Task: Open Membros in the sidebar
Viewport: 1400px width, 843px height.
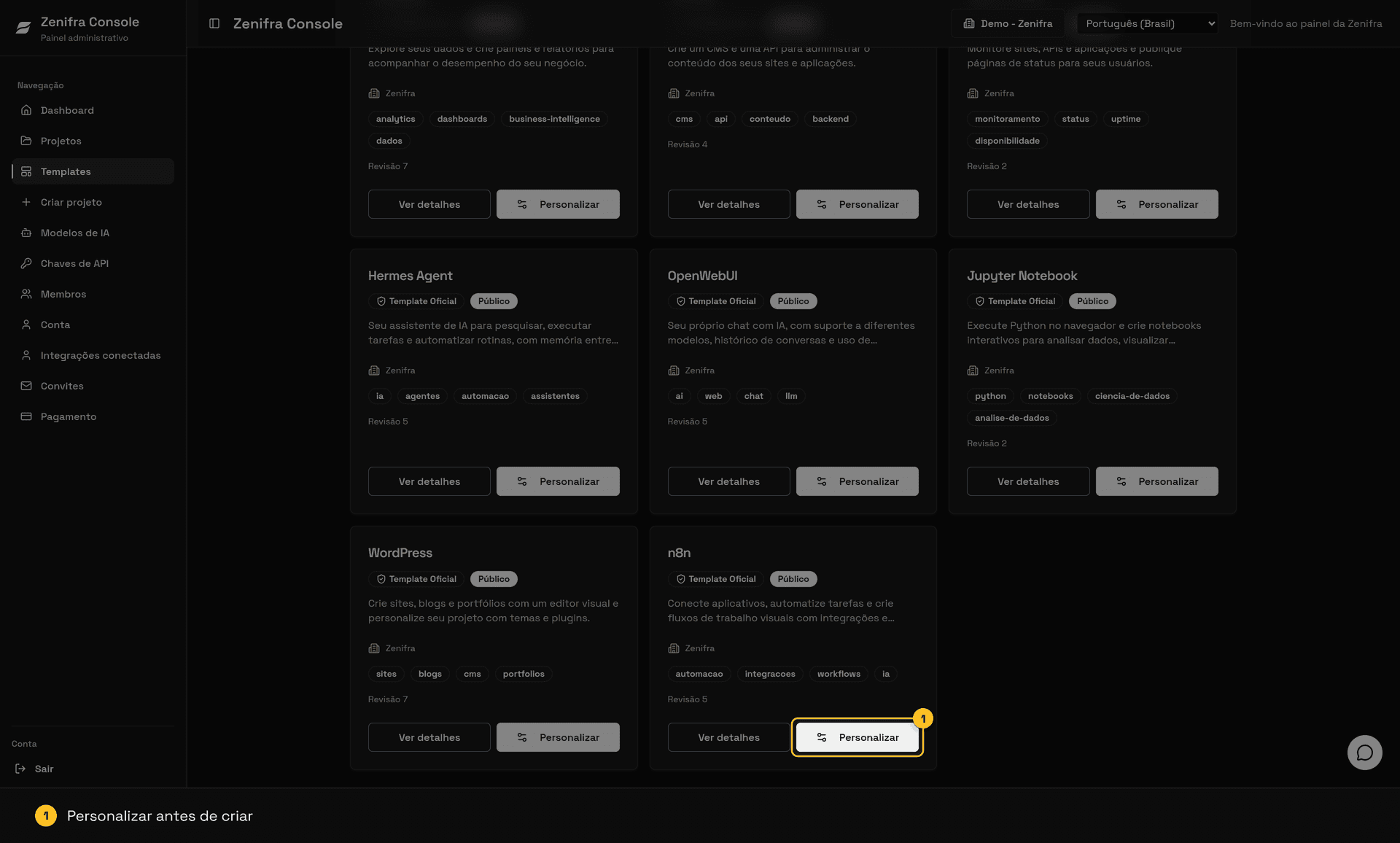Action: pos(93,294)
